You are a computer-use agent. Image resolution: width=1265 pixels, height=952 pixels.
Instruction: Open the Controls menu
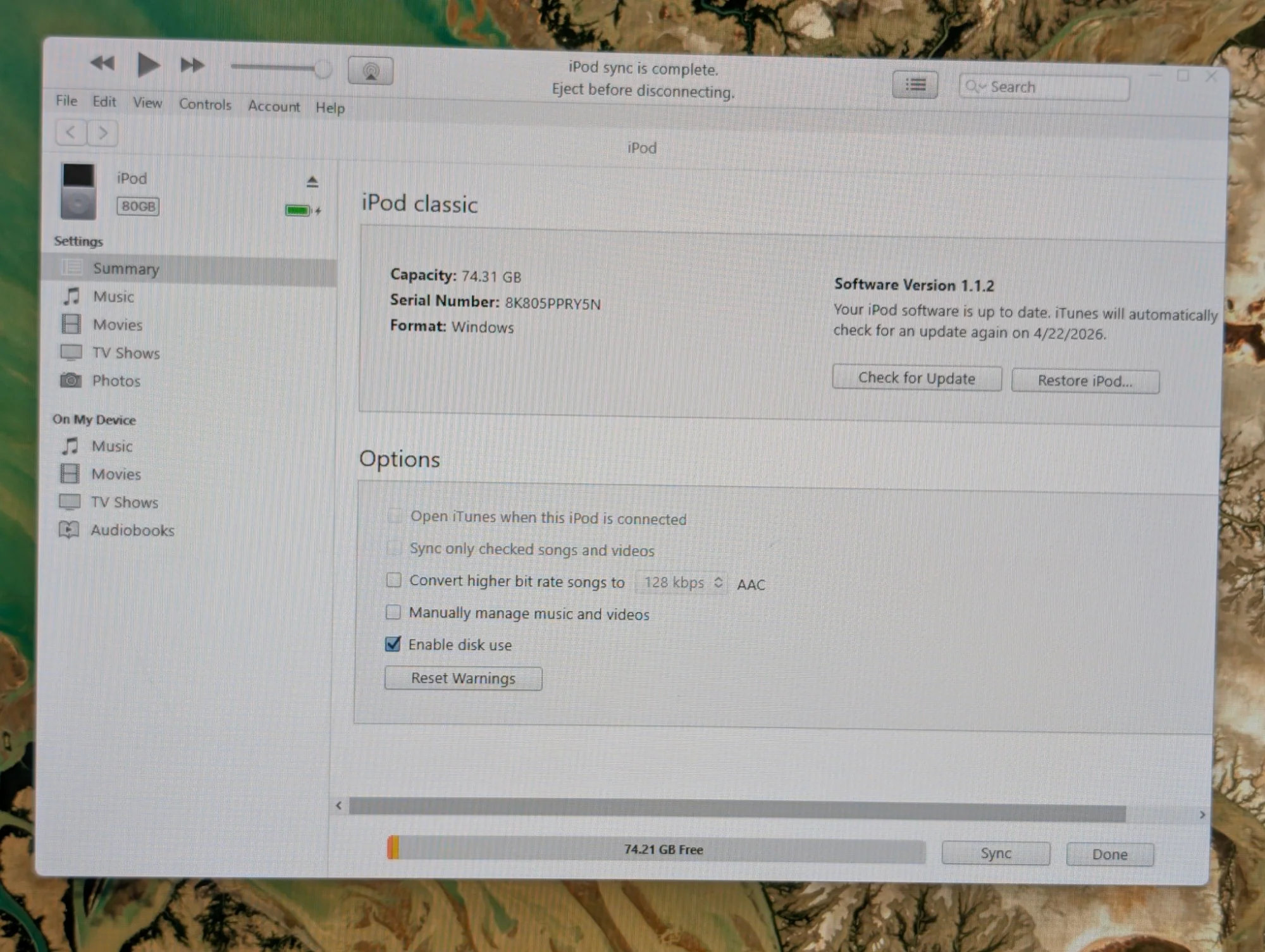(205, 104)
